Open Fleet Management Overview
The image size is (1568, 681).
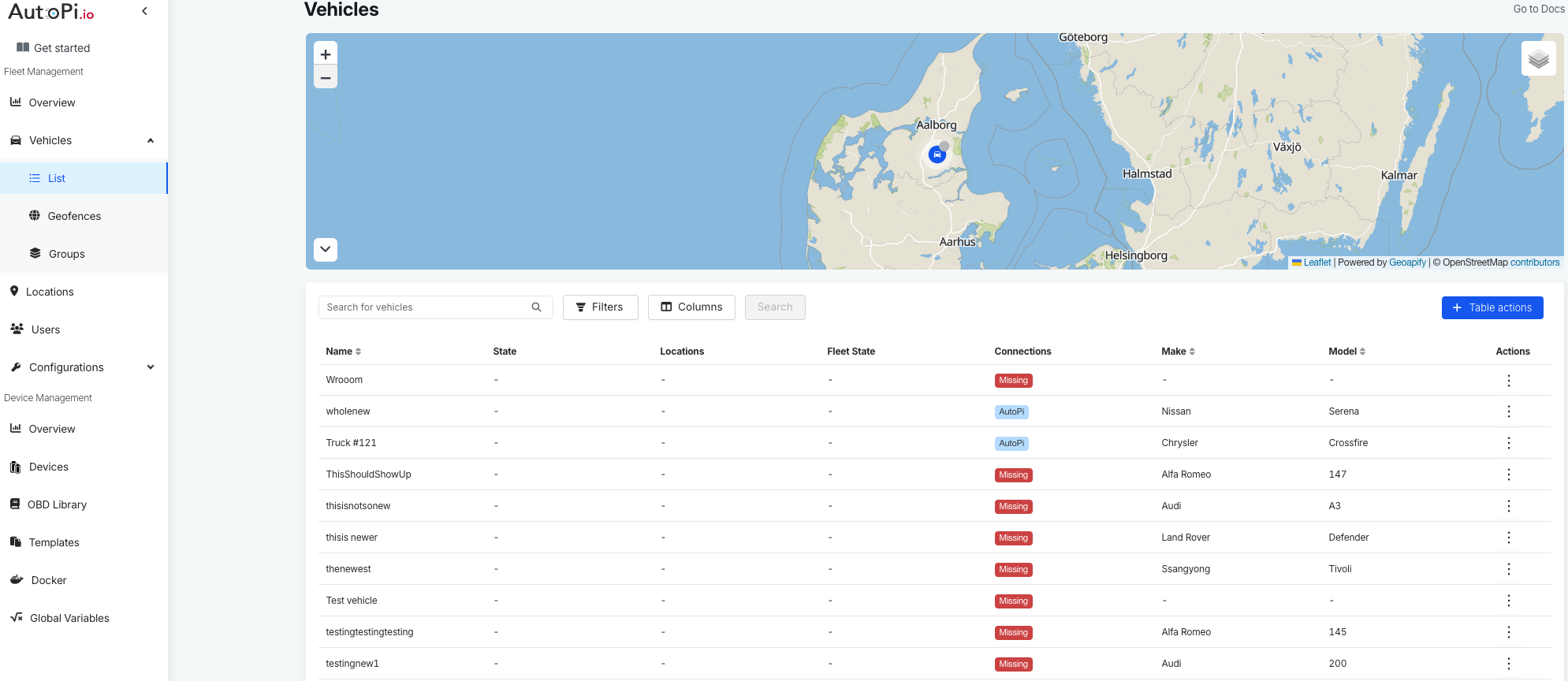52,102
